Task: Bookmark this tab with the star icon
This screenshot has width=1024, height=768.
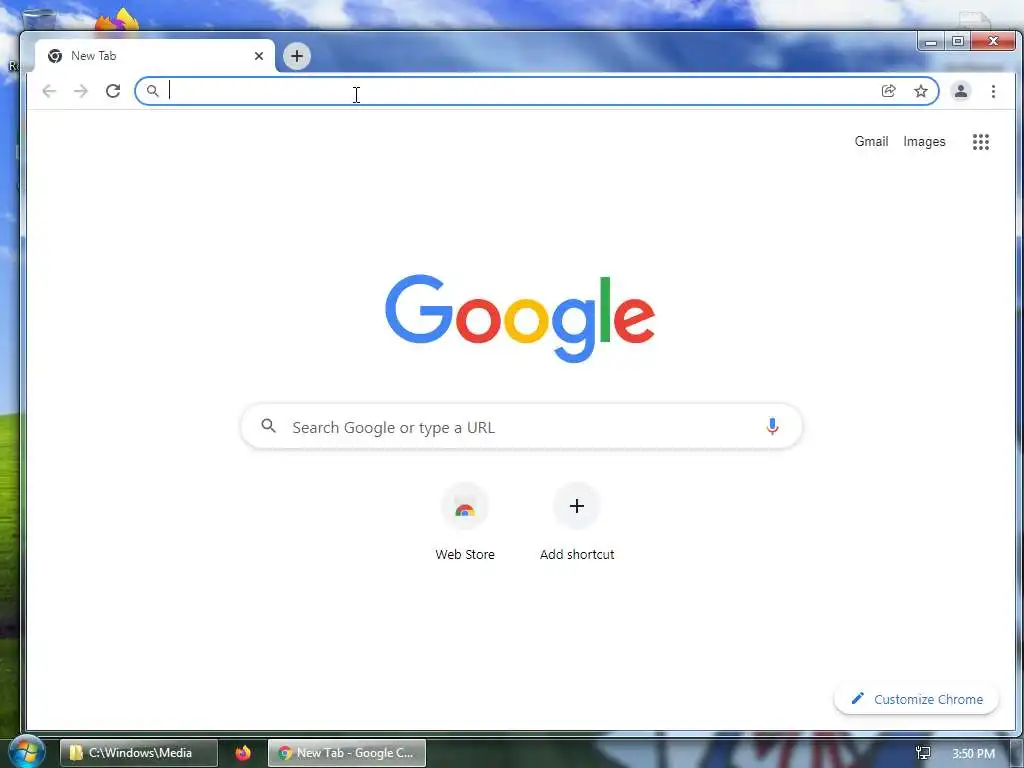Action: tap(921, 91)
